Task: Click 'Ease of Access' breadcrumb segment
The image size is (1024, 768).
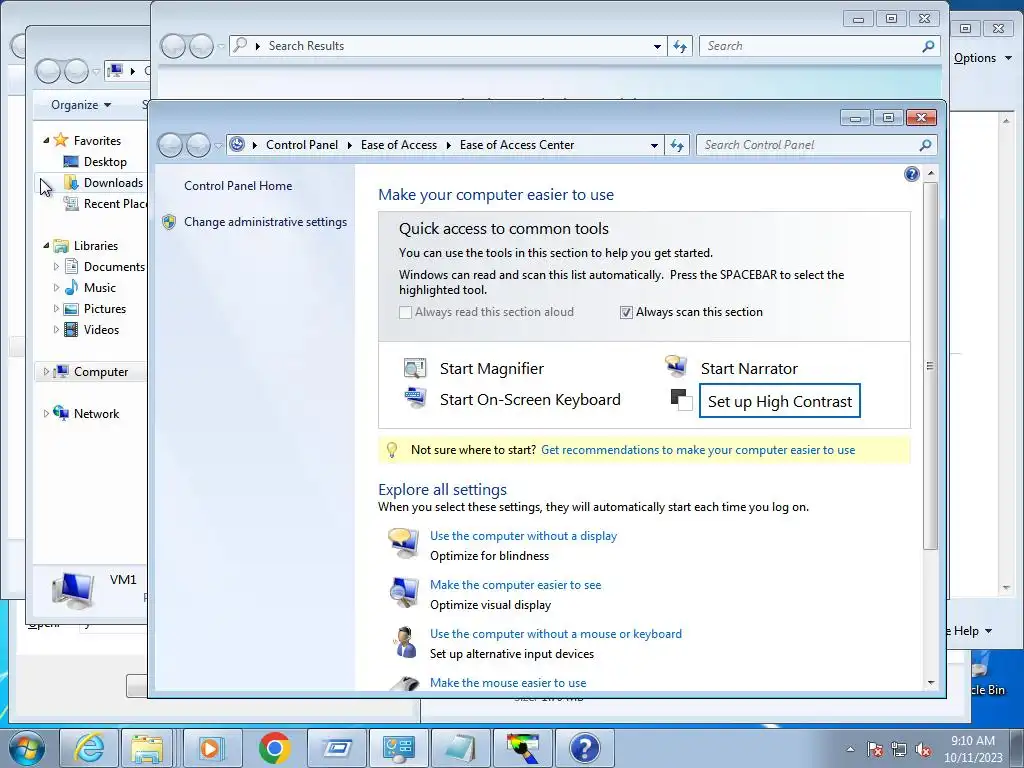Action: click(x=398, y=145)
